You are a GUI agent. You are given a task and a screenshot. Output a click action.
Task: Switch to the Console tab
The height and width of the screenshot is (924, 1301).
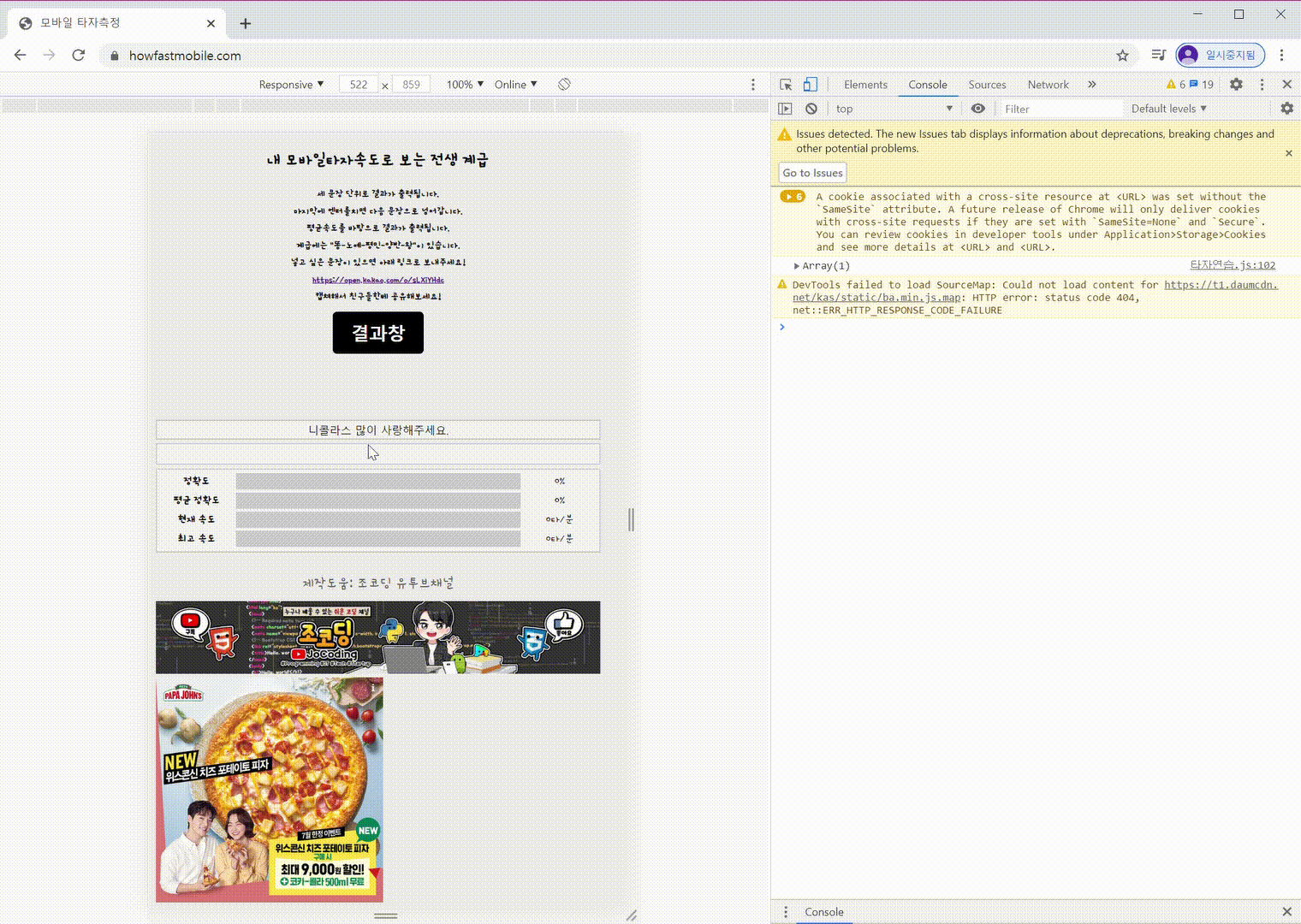pos(928,84)
